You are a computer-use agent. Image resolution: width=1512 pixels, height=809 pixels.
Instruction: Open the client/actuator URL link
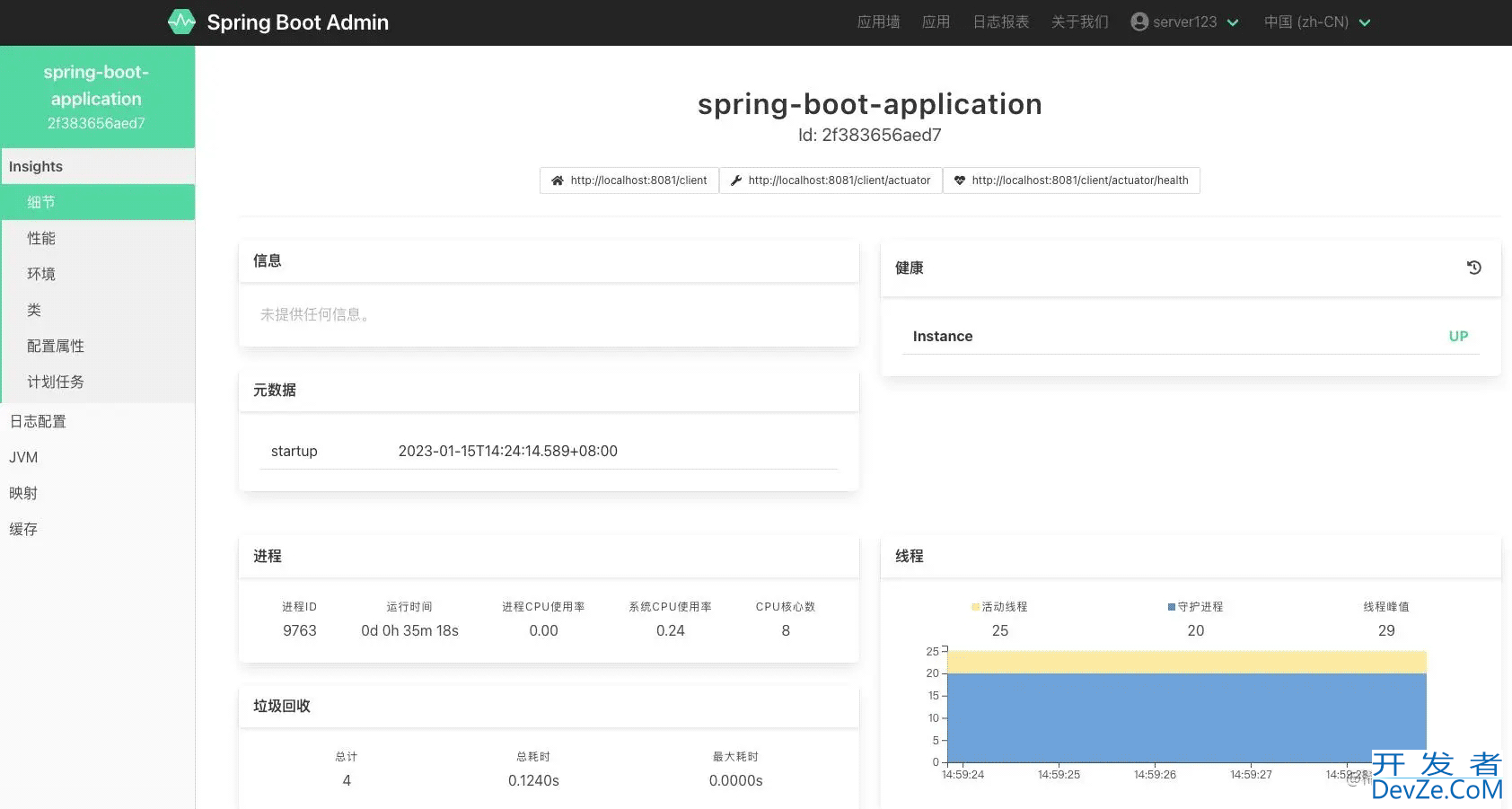coord(831,180)
